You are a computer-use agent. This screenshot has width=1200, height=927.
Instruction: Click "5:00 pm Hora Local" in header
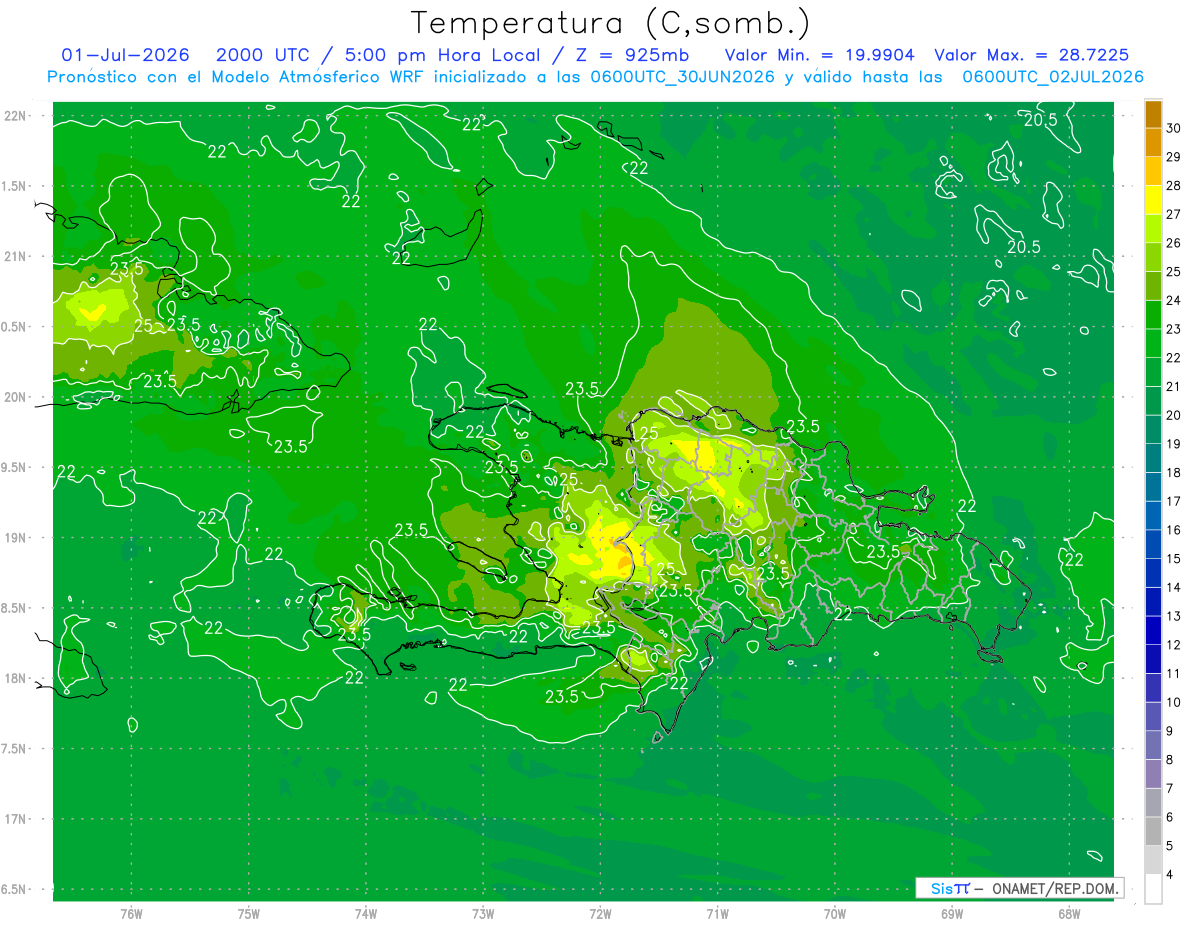coord(441,55)
